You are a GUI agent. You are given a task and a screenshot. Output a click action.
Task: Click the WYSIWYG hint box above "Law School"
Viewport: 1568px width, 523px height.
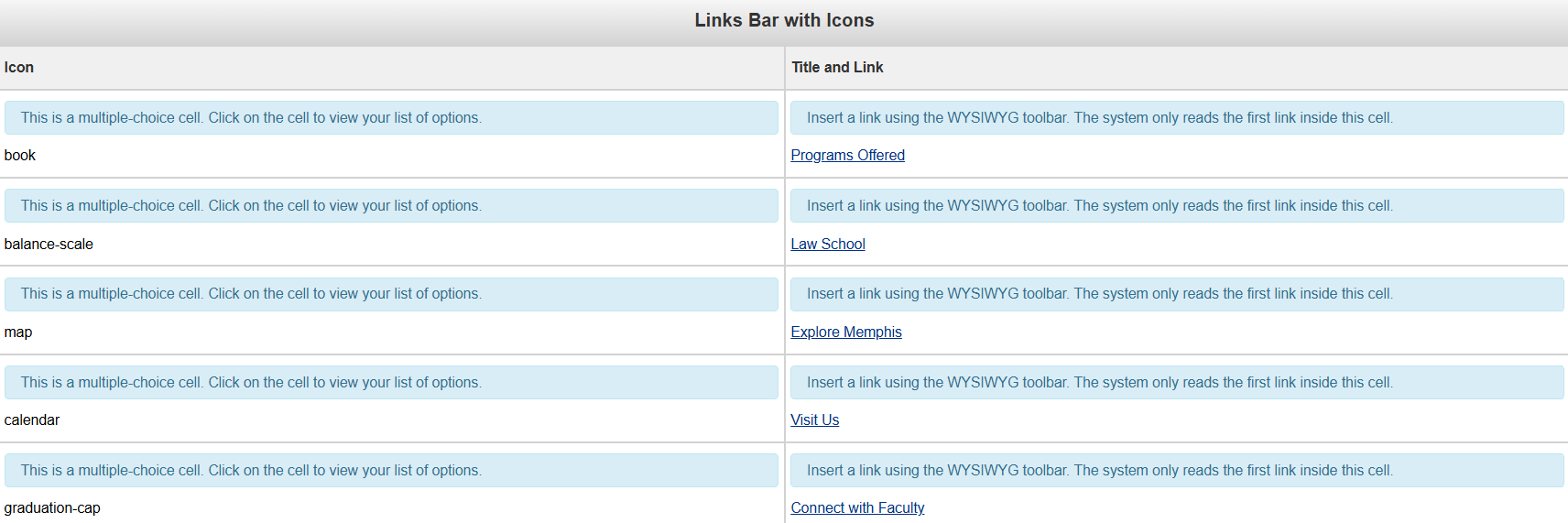[x=1177, y=206]
